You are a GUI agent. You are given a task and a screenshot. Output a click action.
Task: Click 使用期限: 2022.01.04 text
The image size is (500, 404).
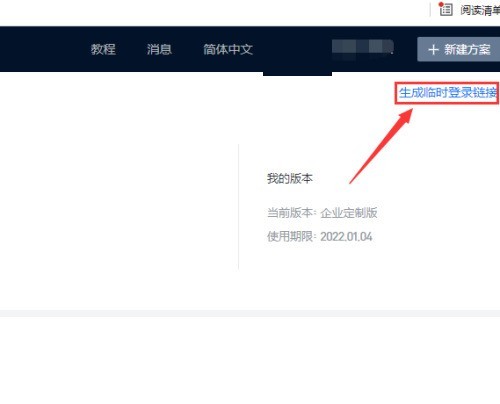[x=319, y=237]
